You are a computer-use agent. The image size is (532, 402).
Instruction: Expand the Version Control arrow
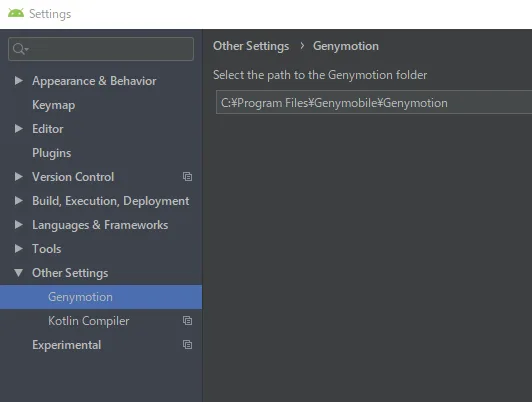tap(19, 176)
